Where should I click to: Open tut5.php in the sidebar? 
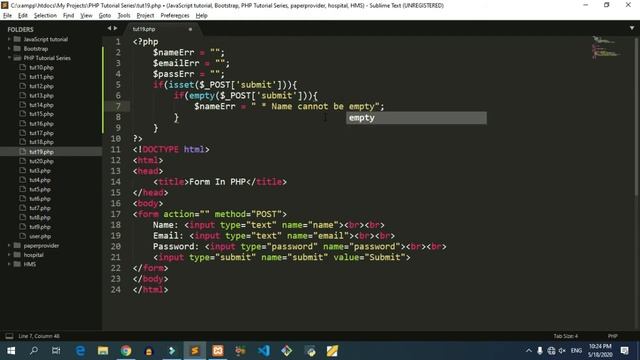40,189
